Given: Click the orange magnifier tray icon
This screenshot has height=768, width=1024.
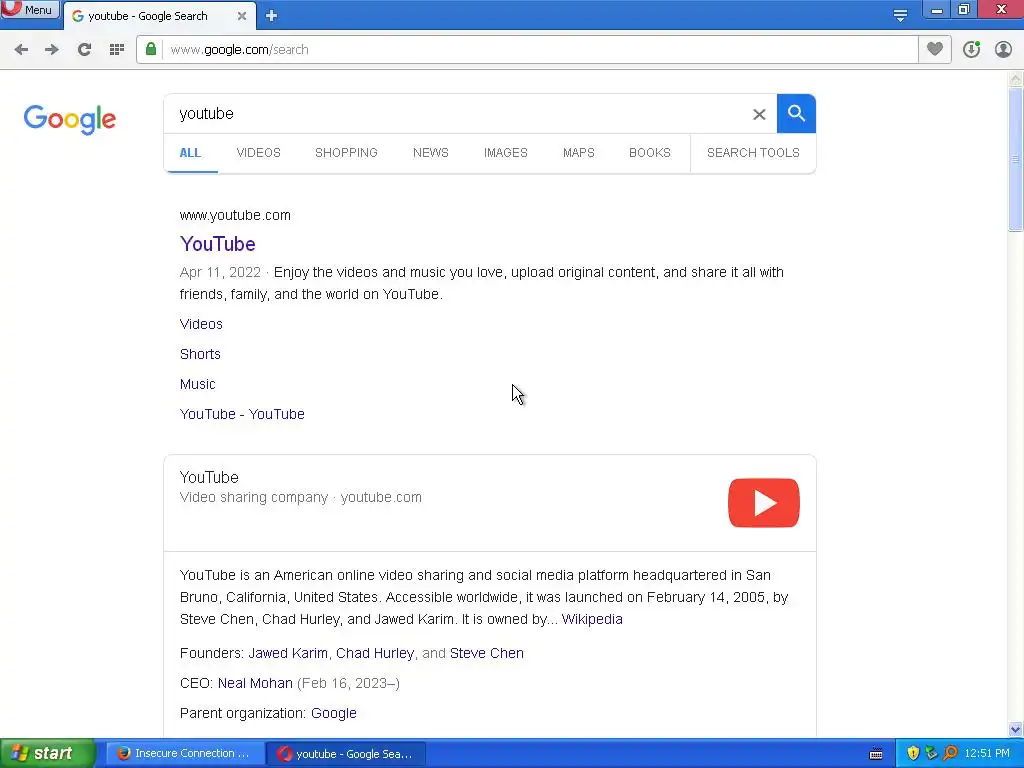Looking at the screenshot, I should tap(950, 754).
